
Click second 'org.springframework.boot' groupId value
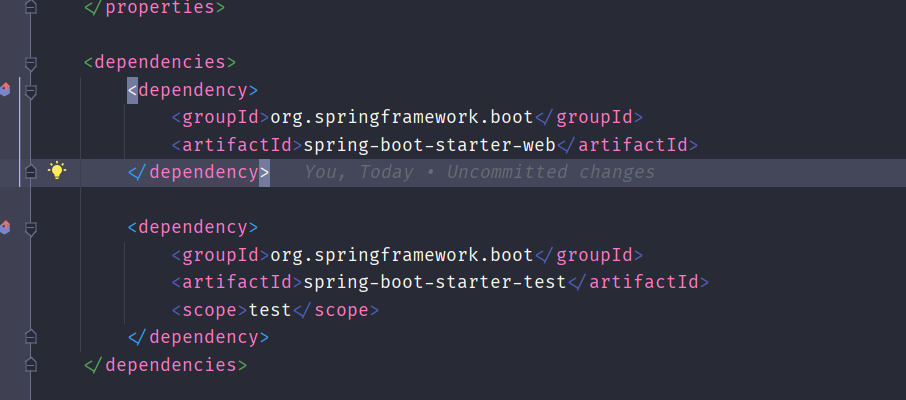click(x=402, y=255)
